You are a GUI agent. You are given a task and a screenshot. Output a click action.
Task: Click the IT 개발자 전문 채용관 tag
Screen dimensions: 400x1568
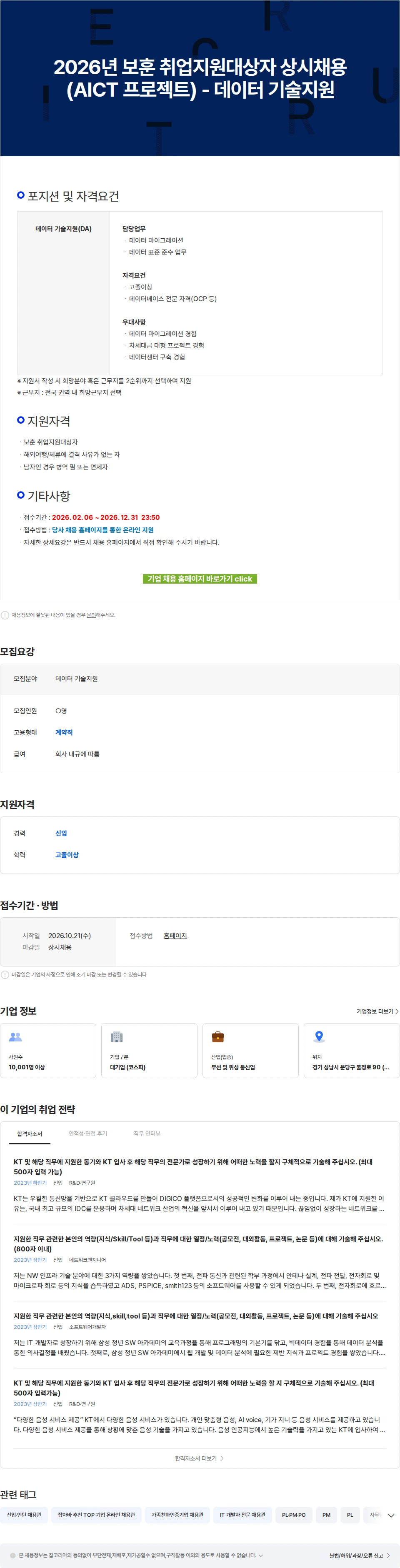tap(242, 1514)
